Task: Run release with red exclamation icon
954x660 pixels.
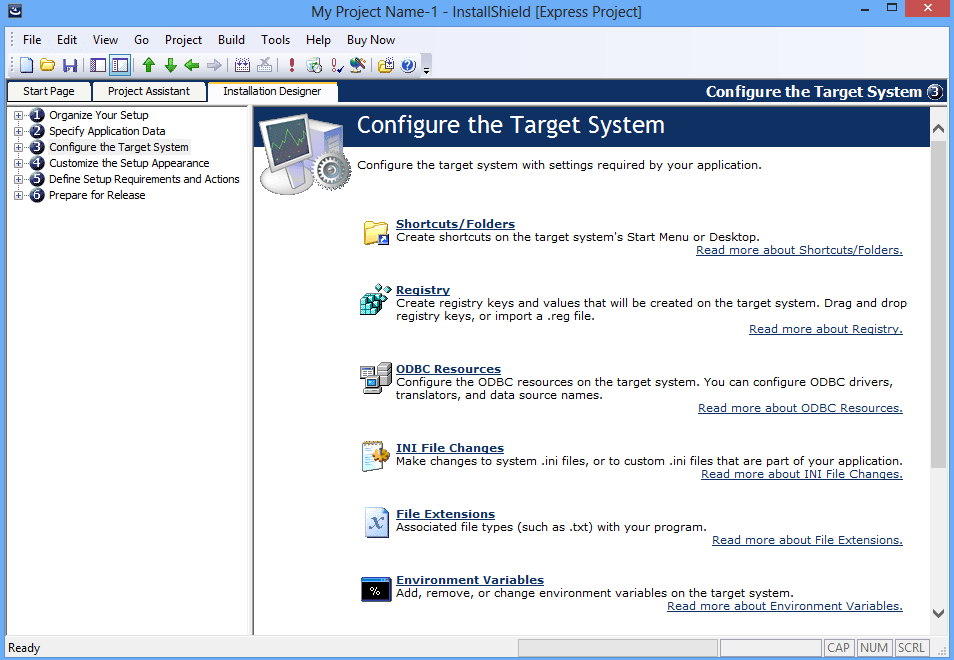Action: (x=292, y=65)
